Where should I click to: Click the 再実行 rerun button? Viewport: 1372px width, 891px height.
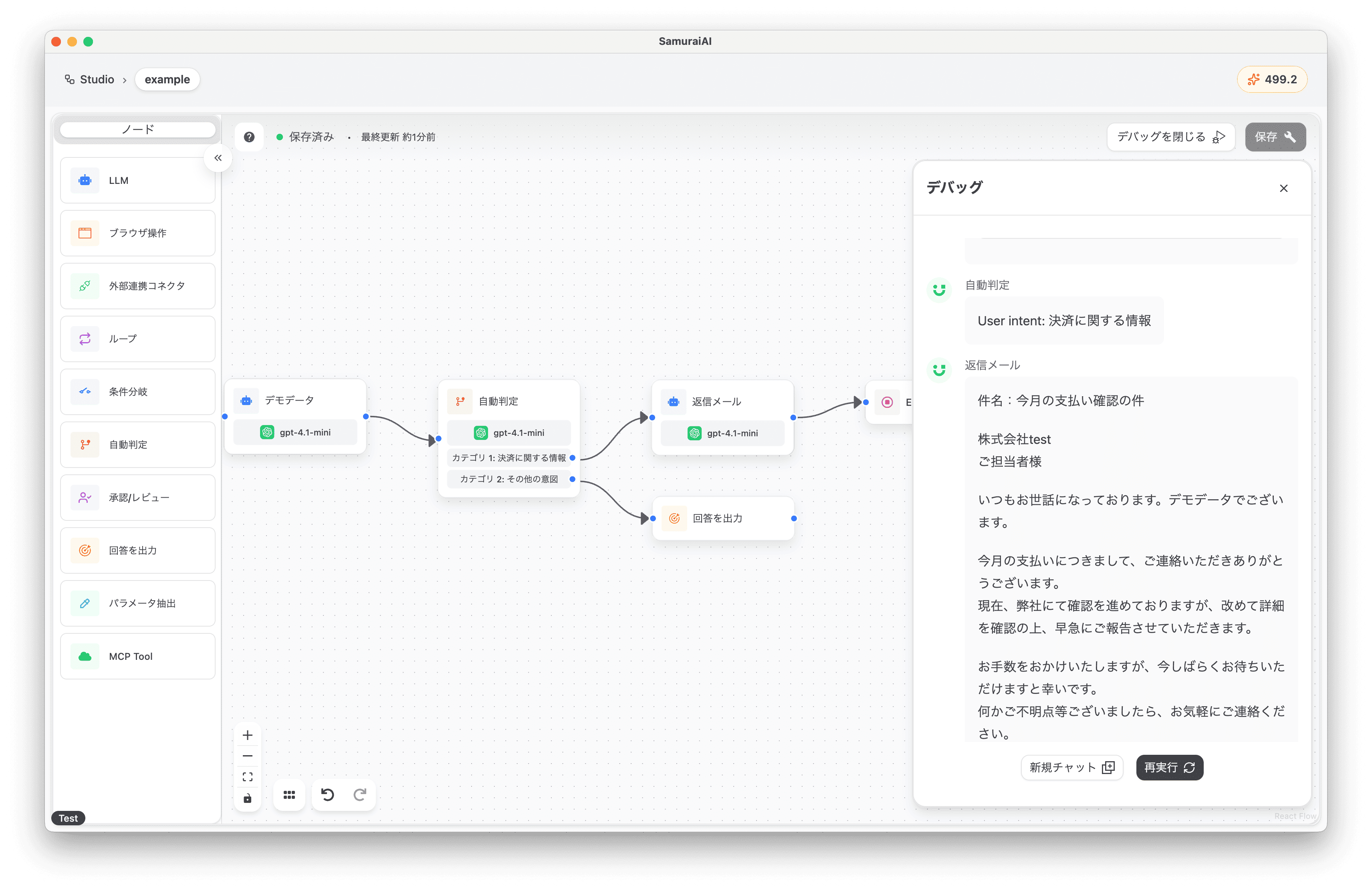(x=1169, y=768)
